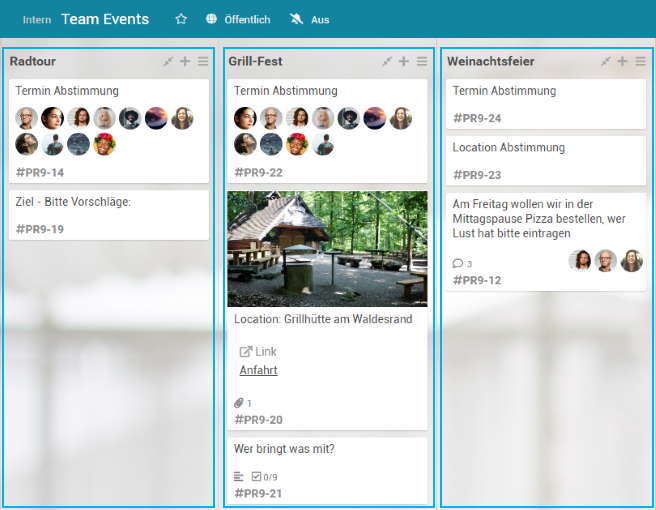Click the Team Events board title
The height and width of the screenshot is (510, 656).
tap(105, 19)
